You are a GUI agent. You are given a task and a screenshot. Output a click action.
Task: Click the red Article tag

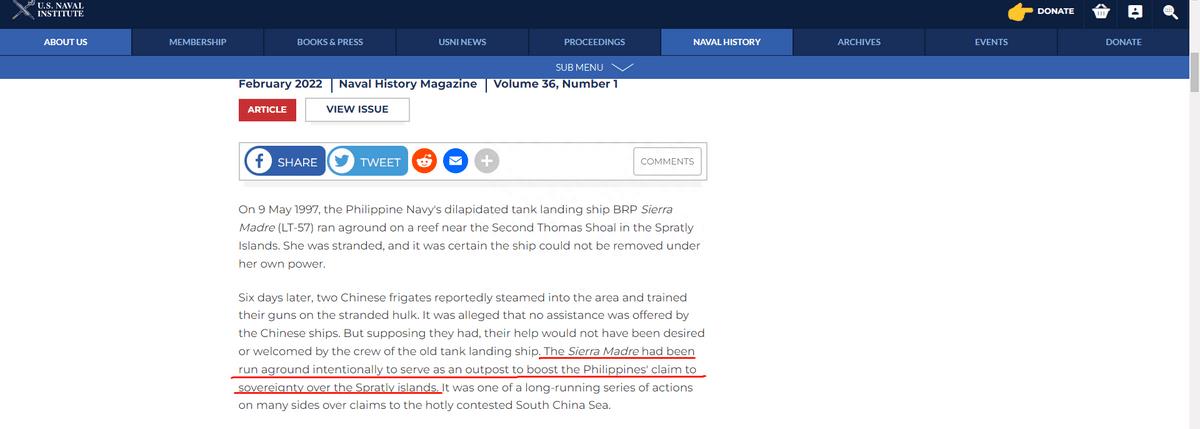[x=267, y=109]
